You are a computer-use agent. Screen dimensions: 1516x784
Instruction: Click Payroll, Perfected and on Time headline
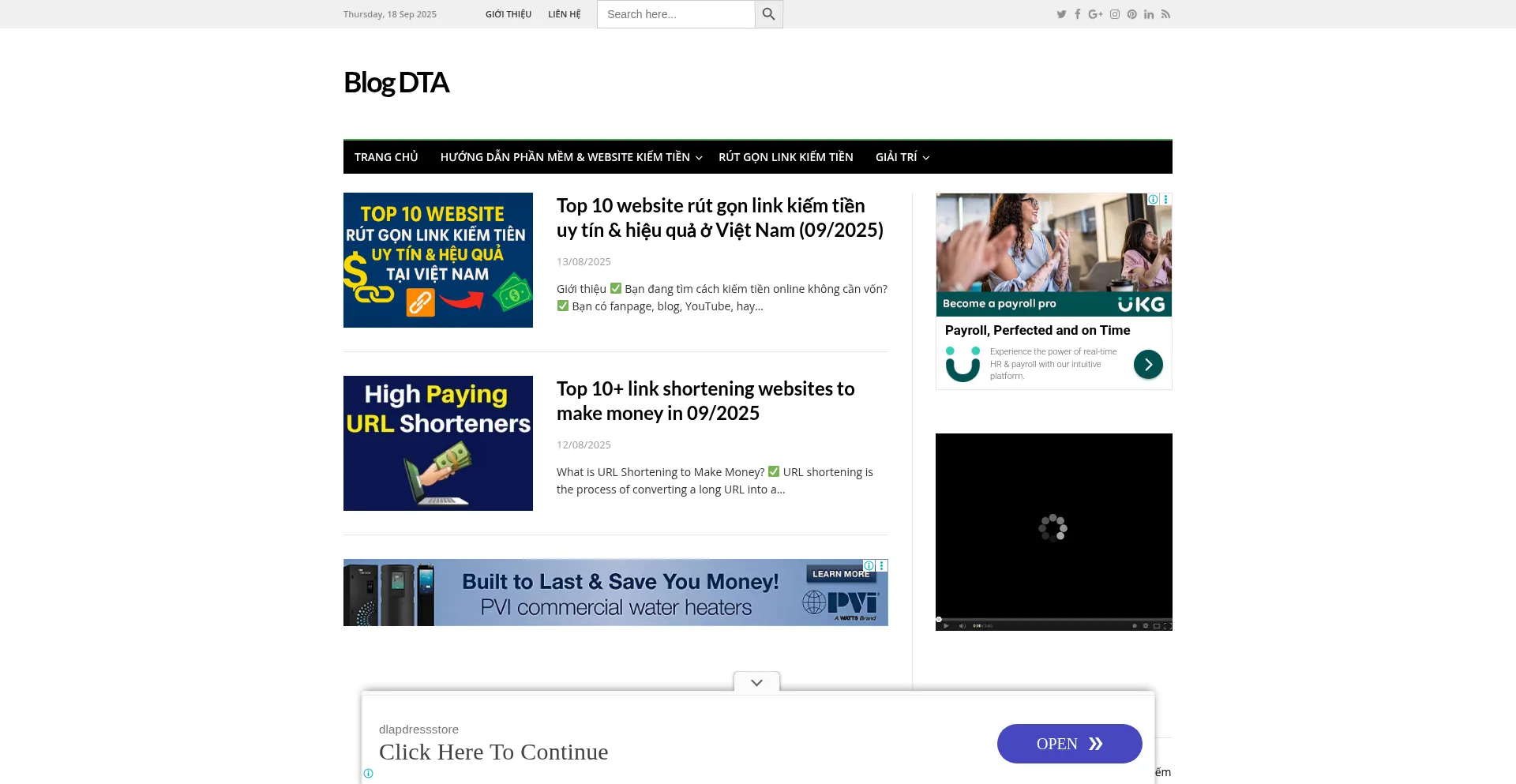click(x=1038, y=330)
